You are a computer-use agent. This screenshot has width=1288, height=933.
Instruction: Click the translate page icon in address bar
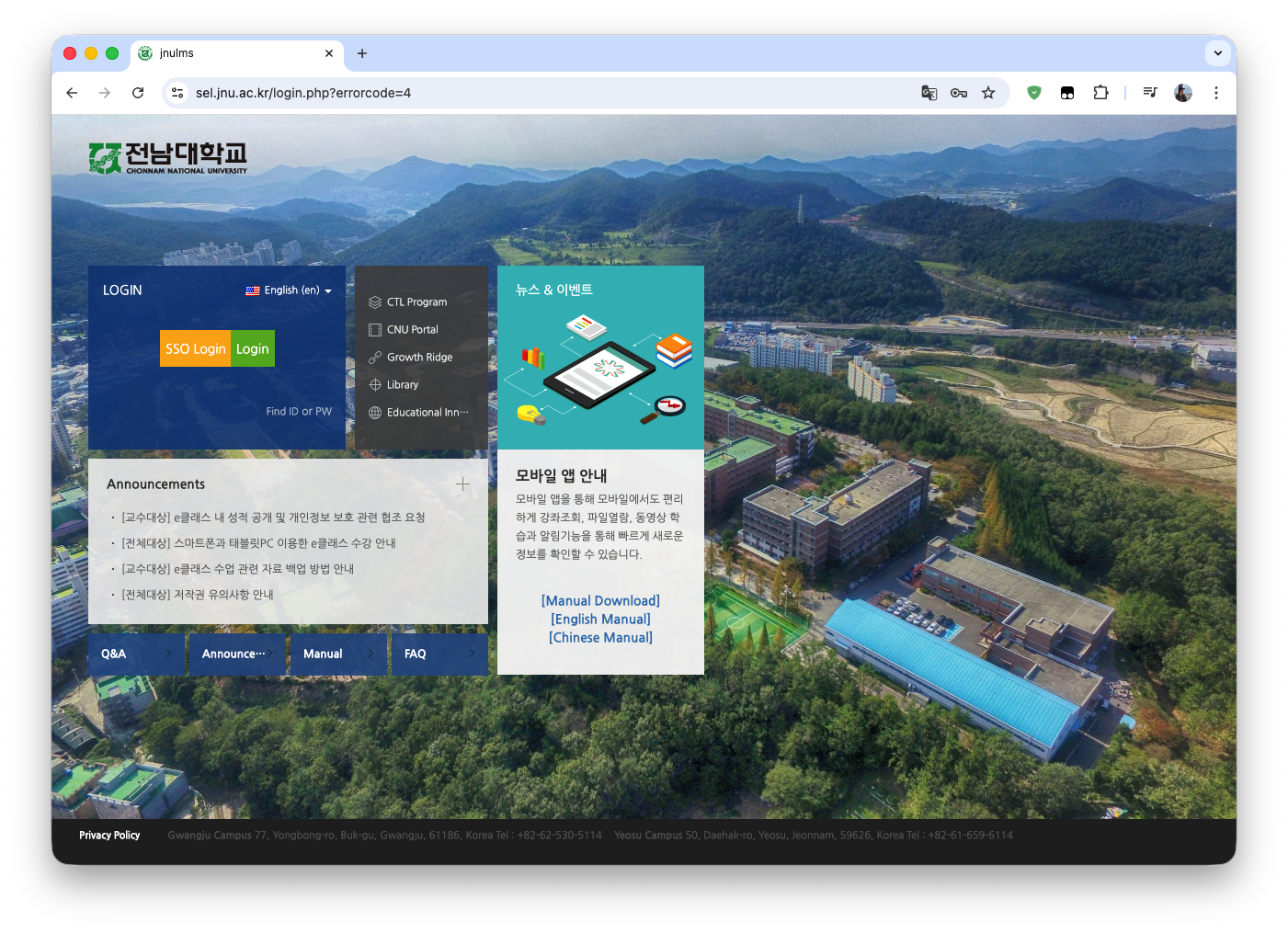coord(929,93)
